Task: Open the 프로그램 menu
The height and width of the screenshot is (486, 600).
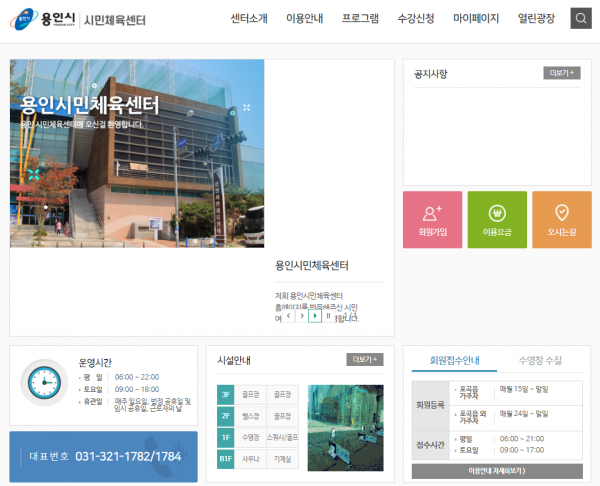Action: (360, 18)
